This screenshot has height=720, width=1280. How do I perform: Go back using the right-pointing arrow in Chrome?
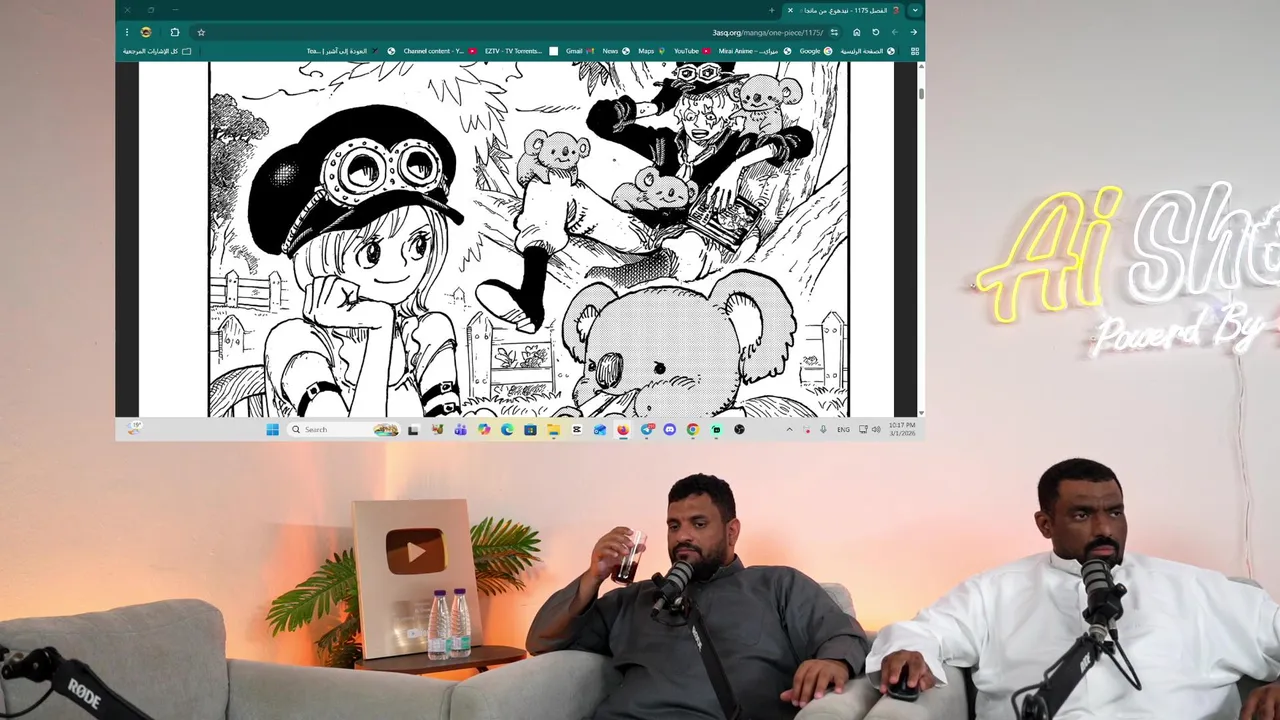coord(914,32)
